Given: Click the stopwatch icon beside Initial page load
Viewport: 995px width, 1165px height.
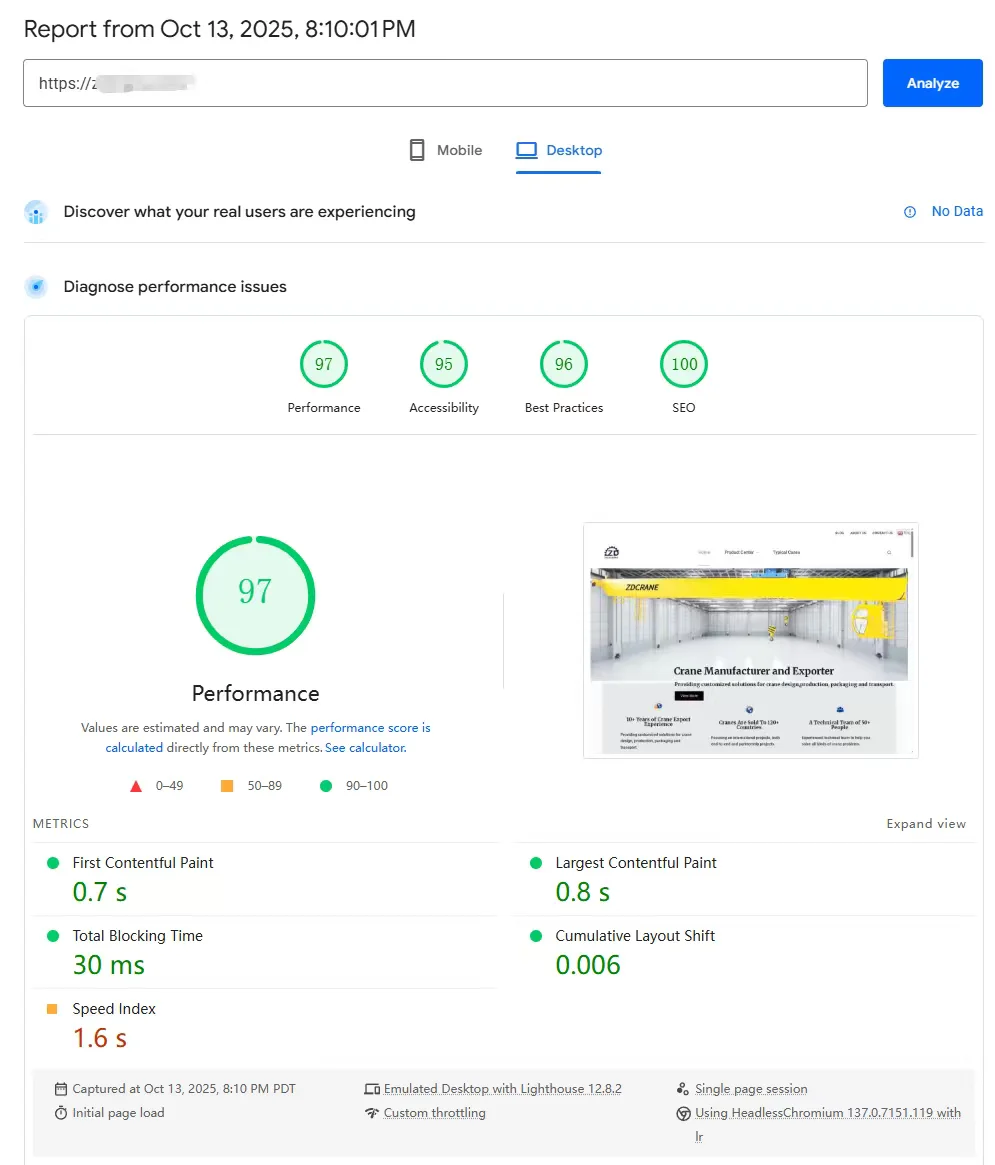Looking at the screenshot, I should pyautogui.click(x=61, y=1113).
